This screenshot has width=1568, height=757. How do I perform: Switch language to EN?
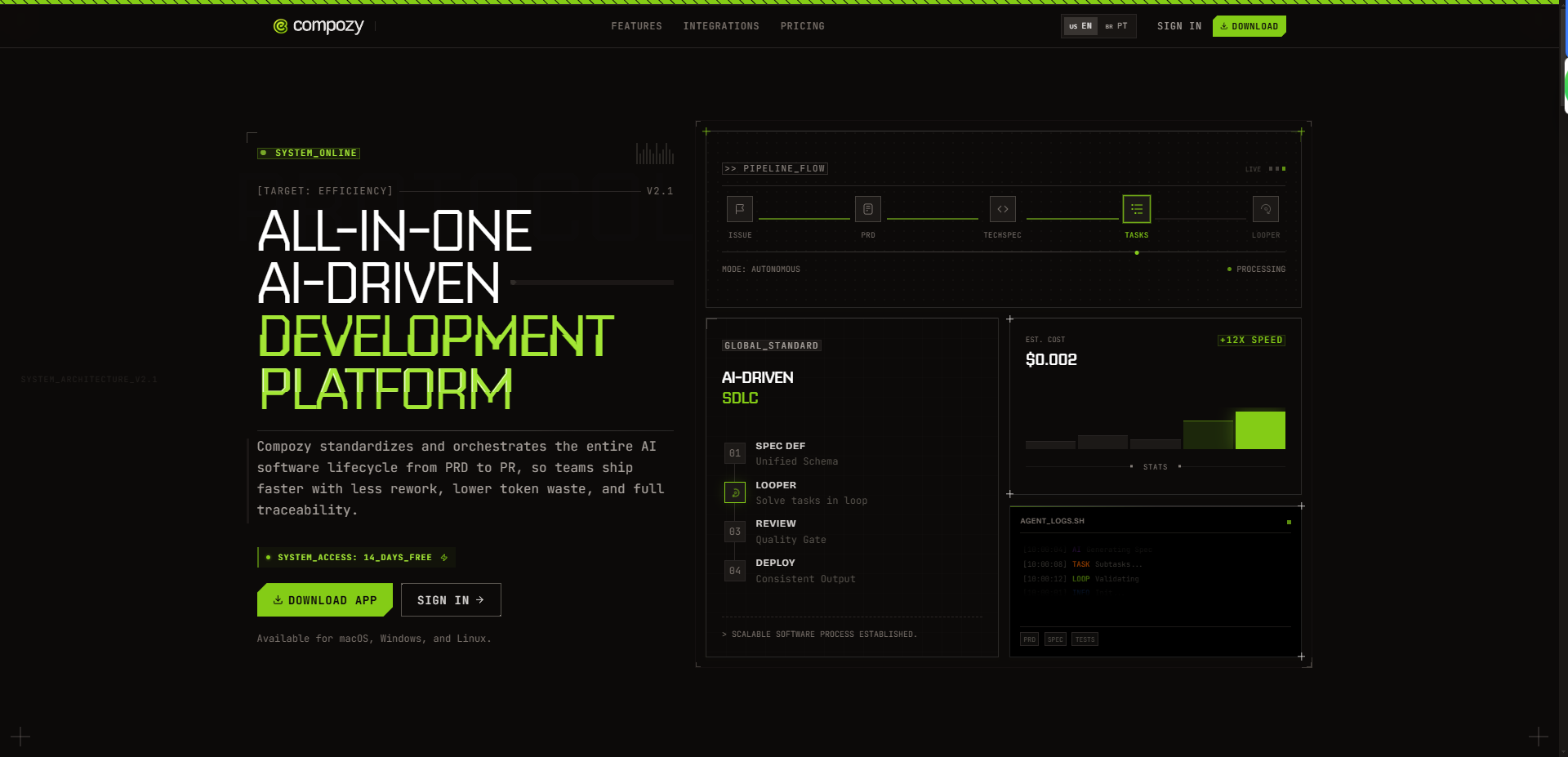point(1080,26)
